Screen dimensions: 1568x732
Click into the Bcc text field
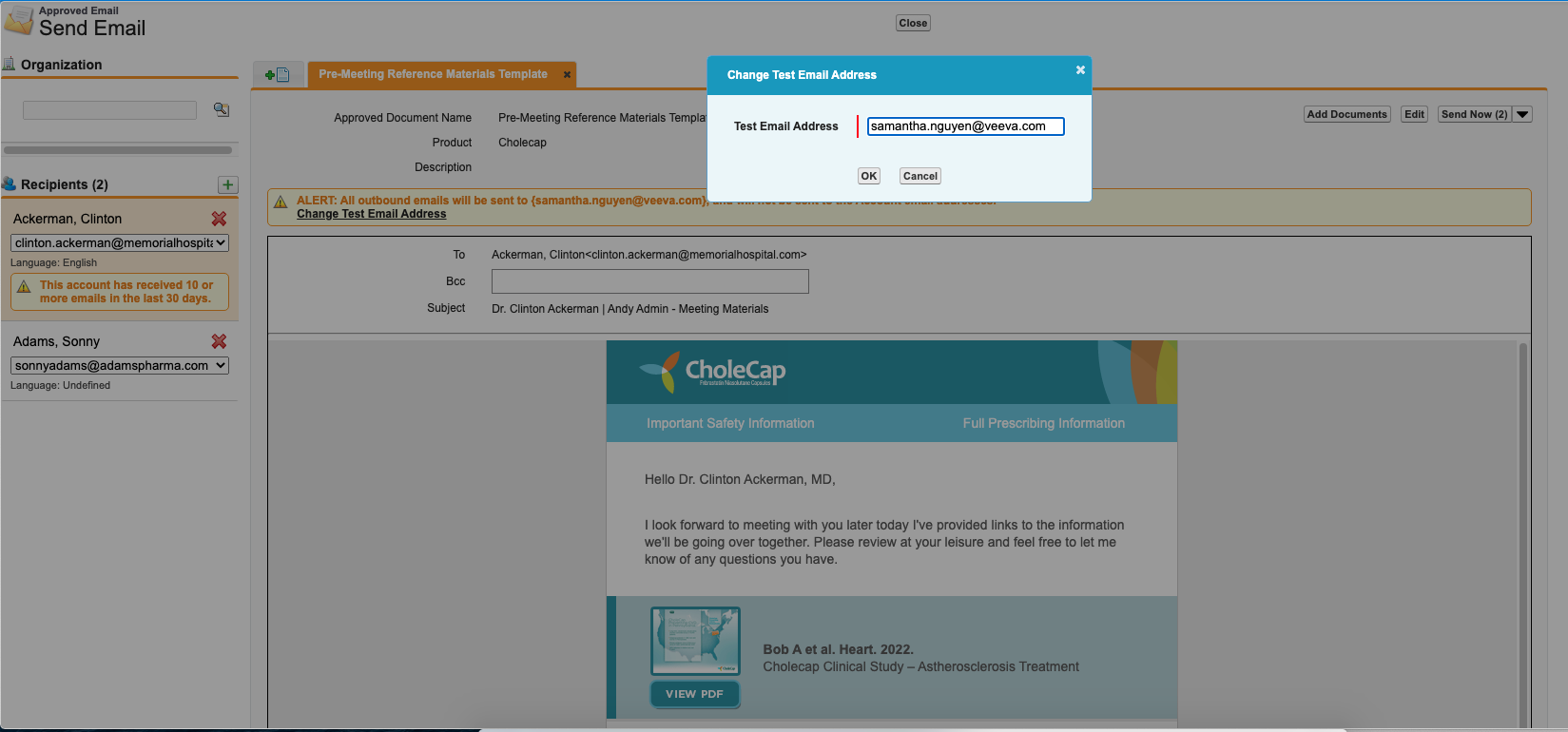[649, 281]
